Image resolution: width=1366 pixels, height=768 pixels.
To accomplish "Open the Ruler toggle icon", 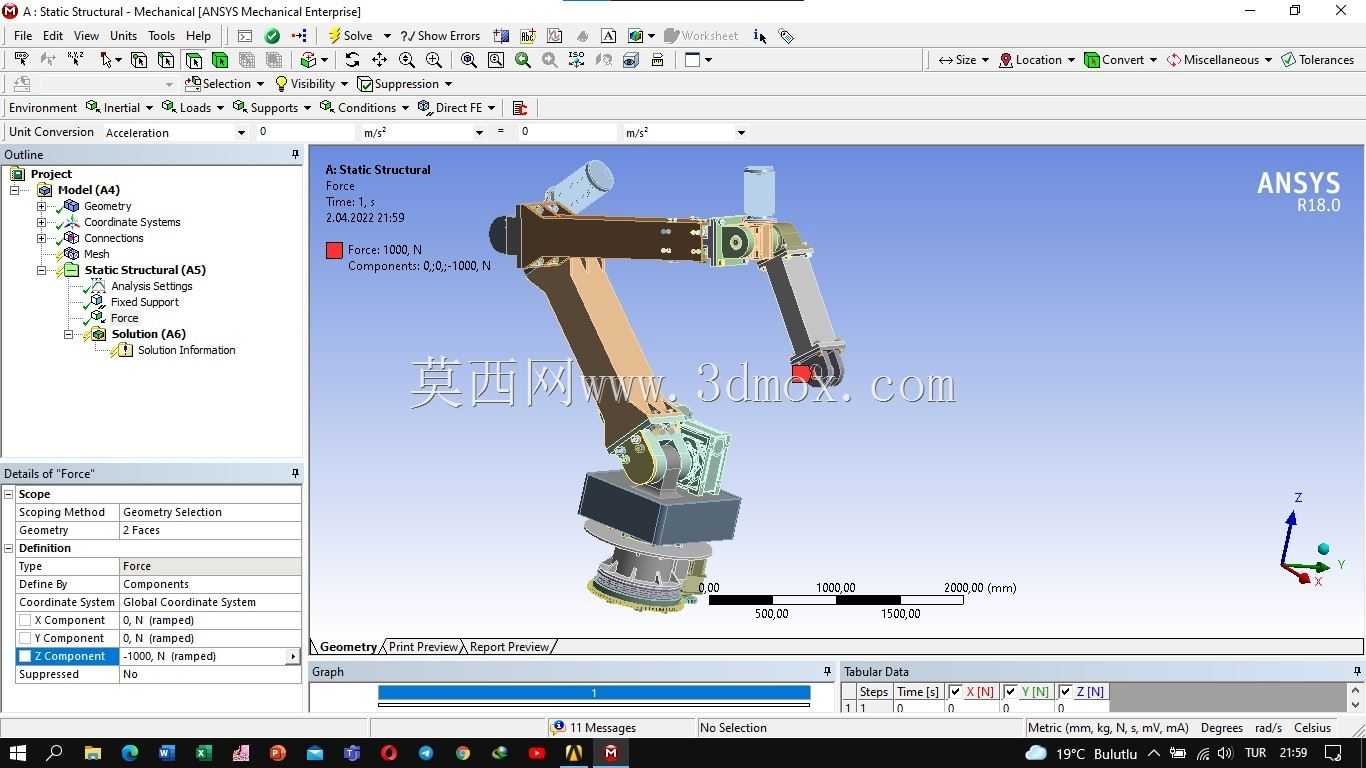I will point(657,60).
